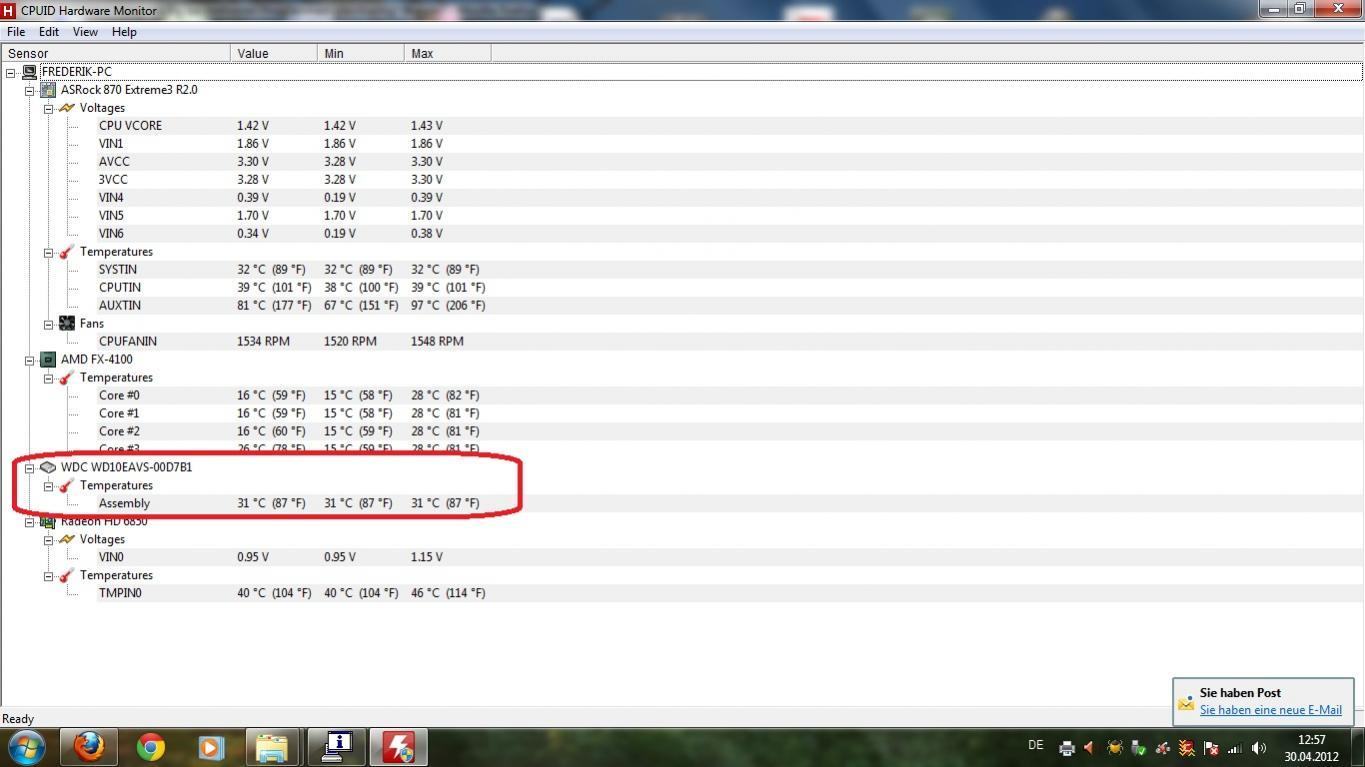Image resolution: width=1365 pixels, height=767 pixels.
Task: Open the File menu
Action: (16, 32)
